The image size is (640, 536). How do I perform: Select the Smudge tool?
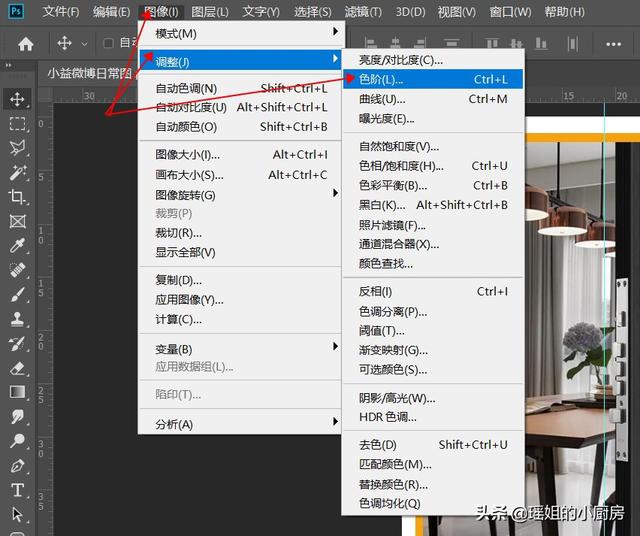coord(17,417)
